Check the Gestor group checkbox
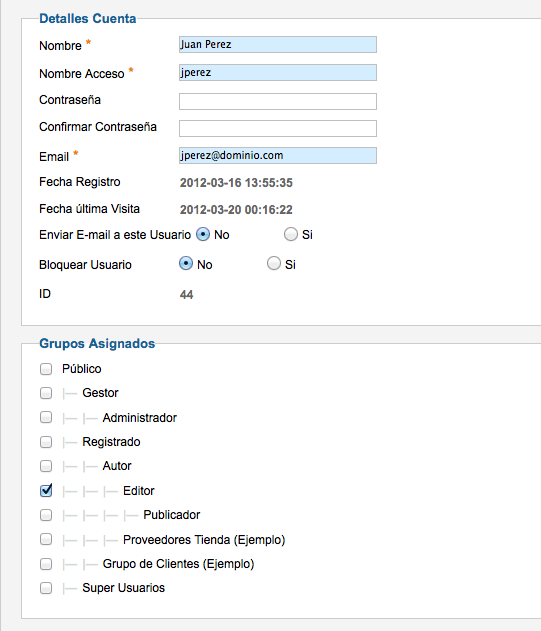The height and width of the screenshot is (631, 541). pos(46,393)
